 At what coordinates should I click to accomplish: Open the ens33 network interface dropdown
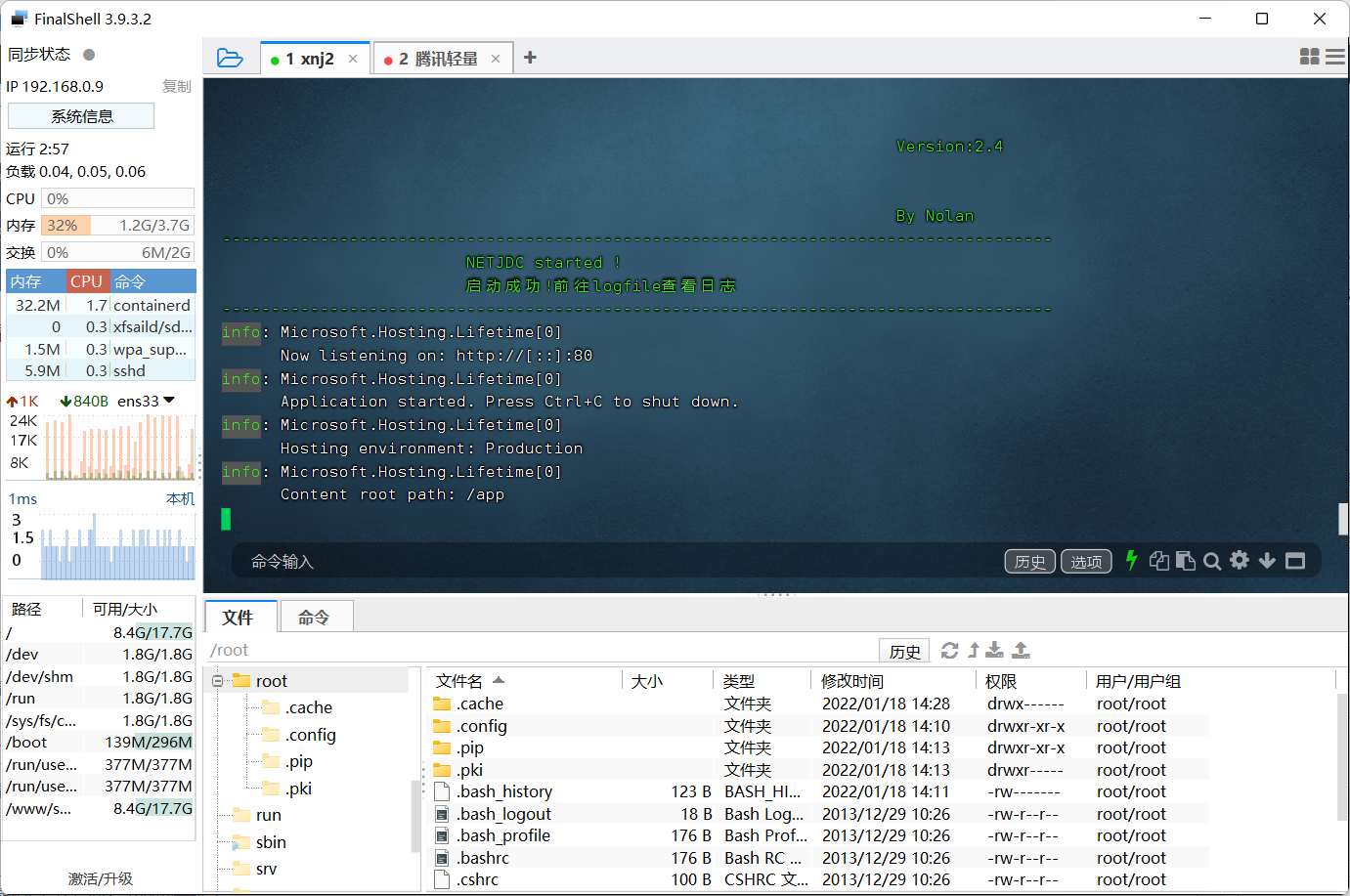click(x=146, y=401)
